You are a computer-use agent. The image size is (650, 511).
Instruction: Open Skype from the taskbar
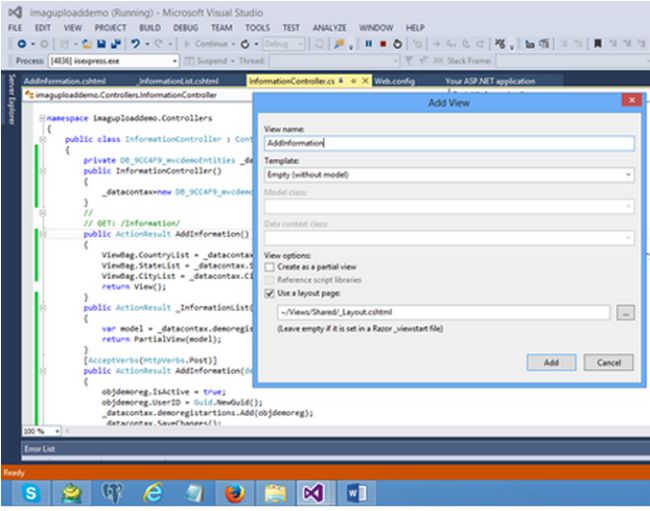coord(32,492)
